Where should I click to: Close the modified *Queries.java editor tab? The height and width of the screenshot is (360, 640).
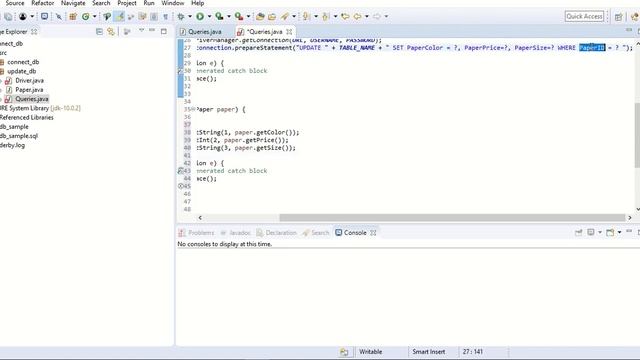289,31
